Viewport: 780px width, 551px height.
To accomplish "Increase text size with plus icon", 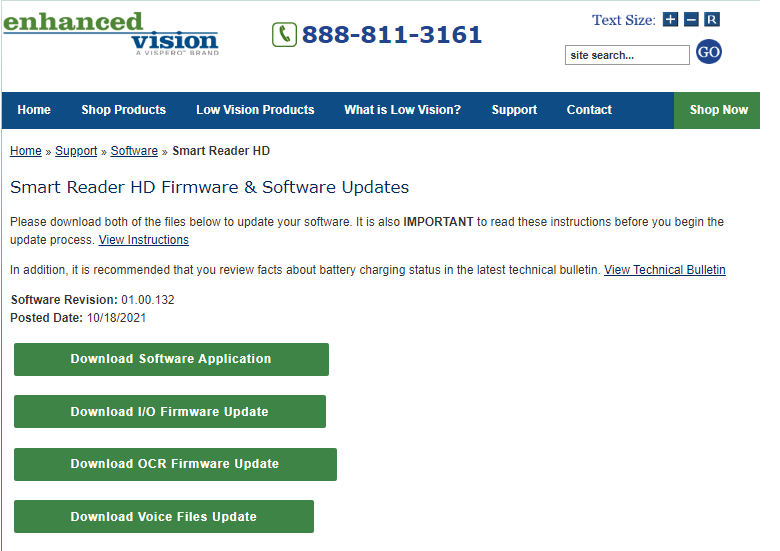I will click(670, 19).
